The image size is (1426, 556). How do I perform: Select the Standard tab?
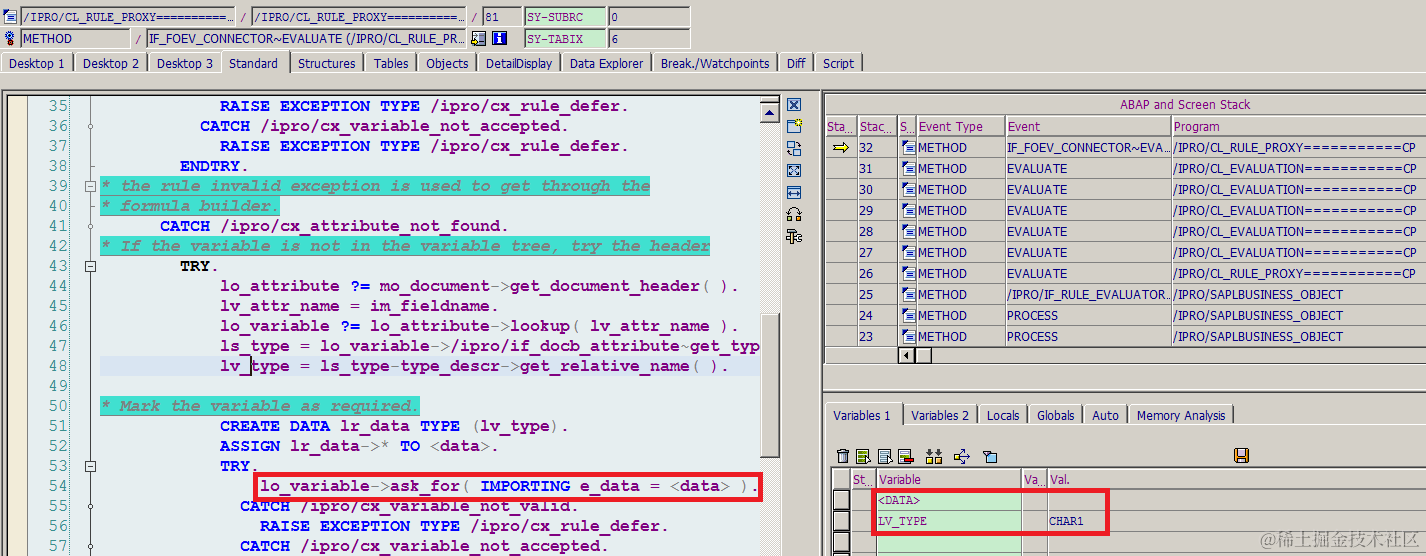254,63
